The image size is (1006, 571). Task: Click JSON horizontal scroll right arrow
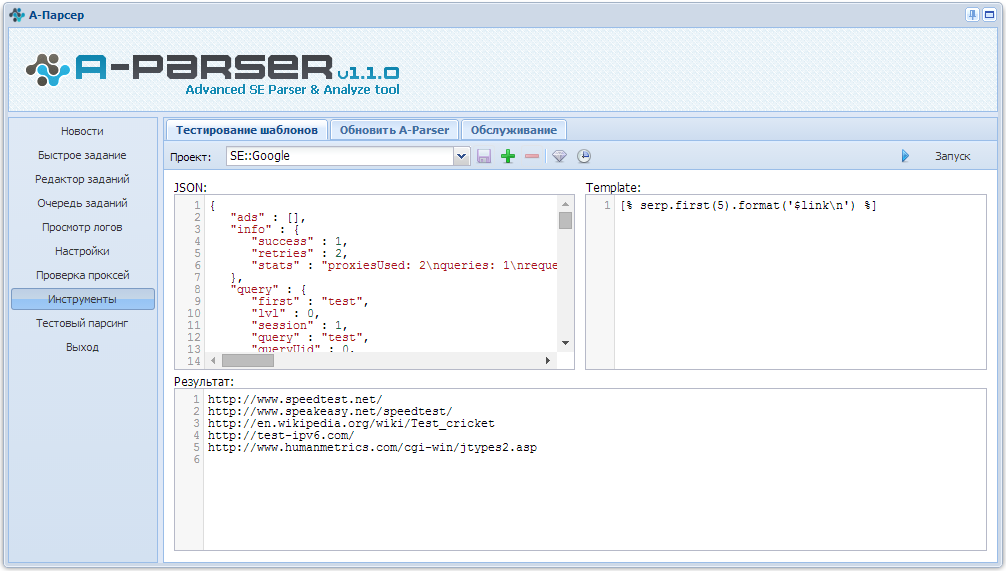[547, 361]
